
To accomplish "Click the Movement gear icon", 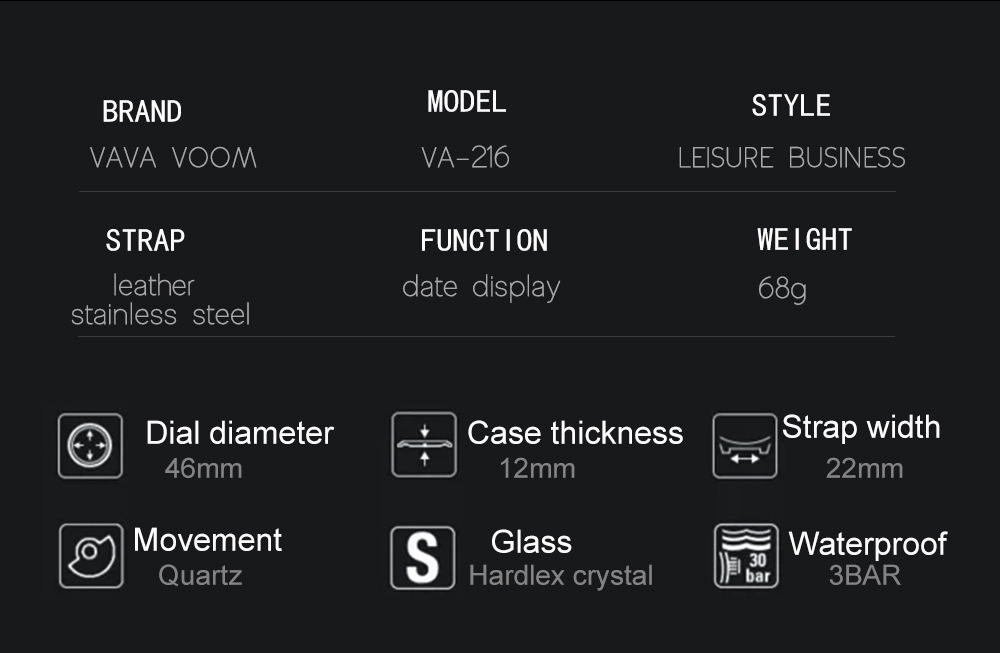I will point(91,555).
